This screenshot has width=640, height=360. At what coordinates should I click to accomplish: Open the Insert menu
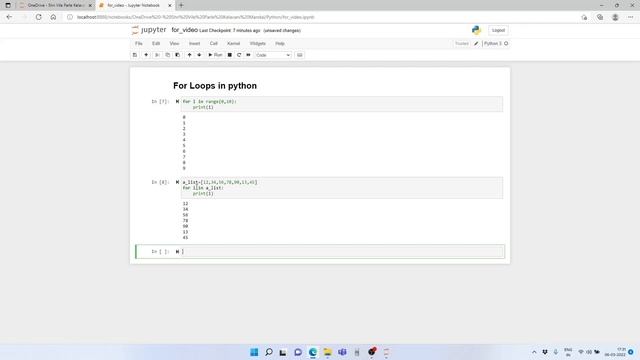click(x=194, y=43)
